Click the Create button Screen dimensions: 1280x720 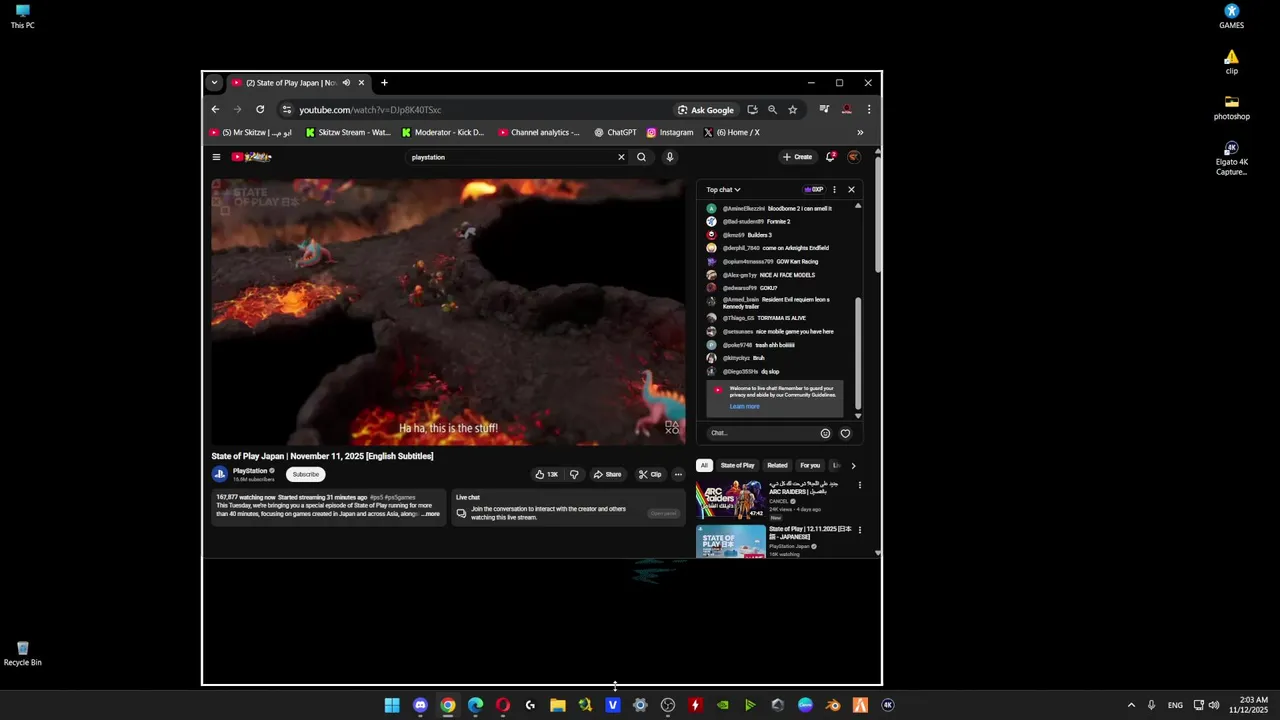(x=798, y=157)
